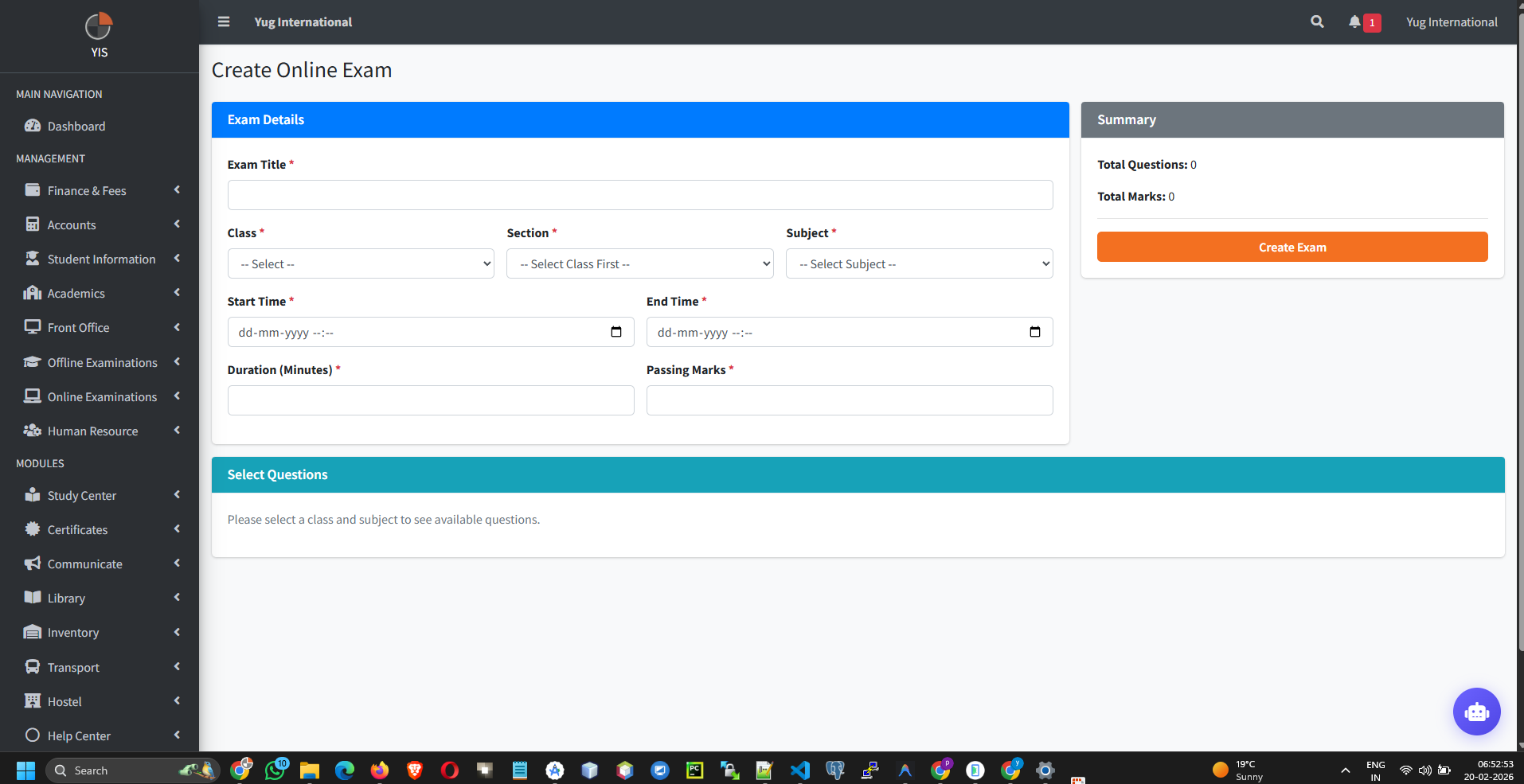Open the Subject dropdown

pos(918,263)
